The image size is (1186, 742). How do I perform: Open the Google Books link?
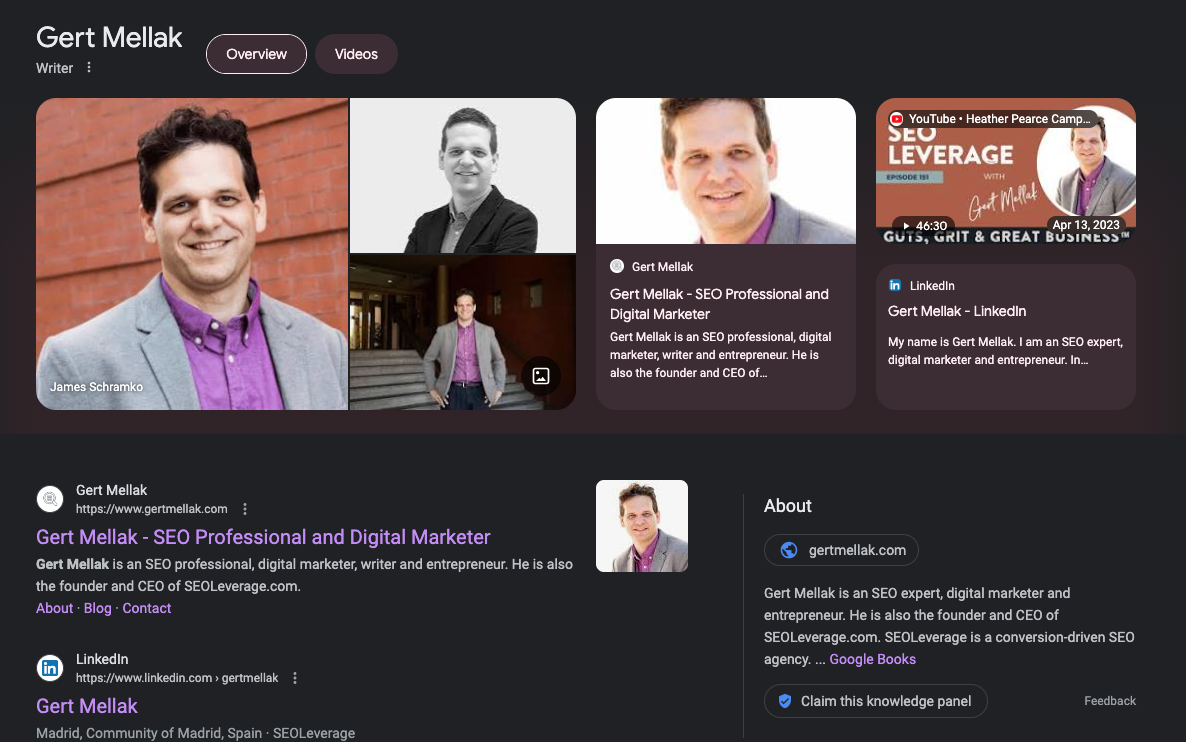873,659
